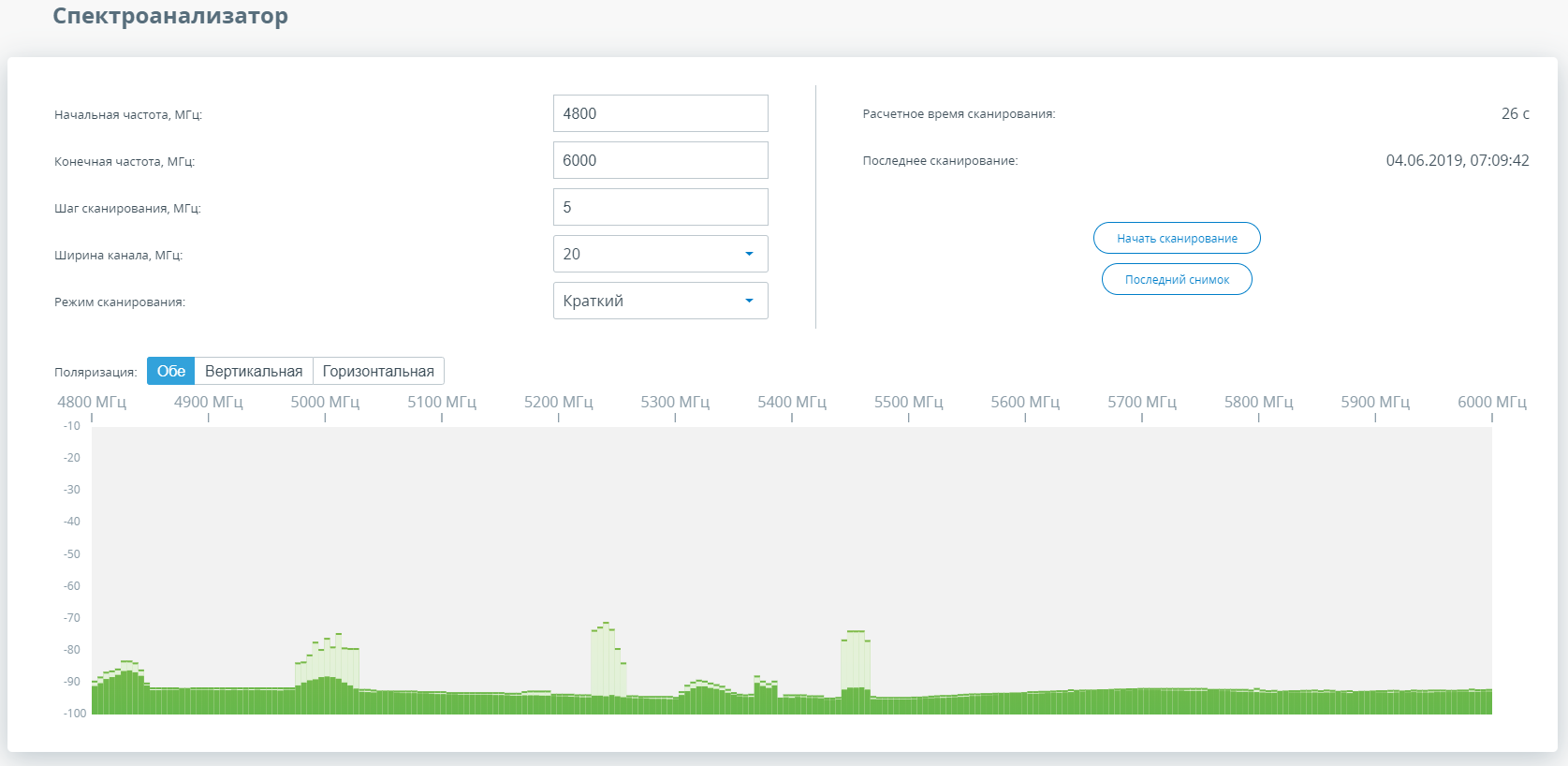Click the 5700 МГц axis label
Image resolution: width=1568 pixels, height=766 pixels.
pos(1142,402)
